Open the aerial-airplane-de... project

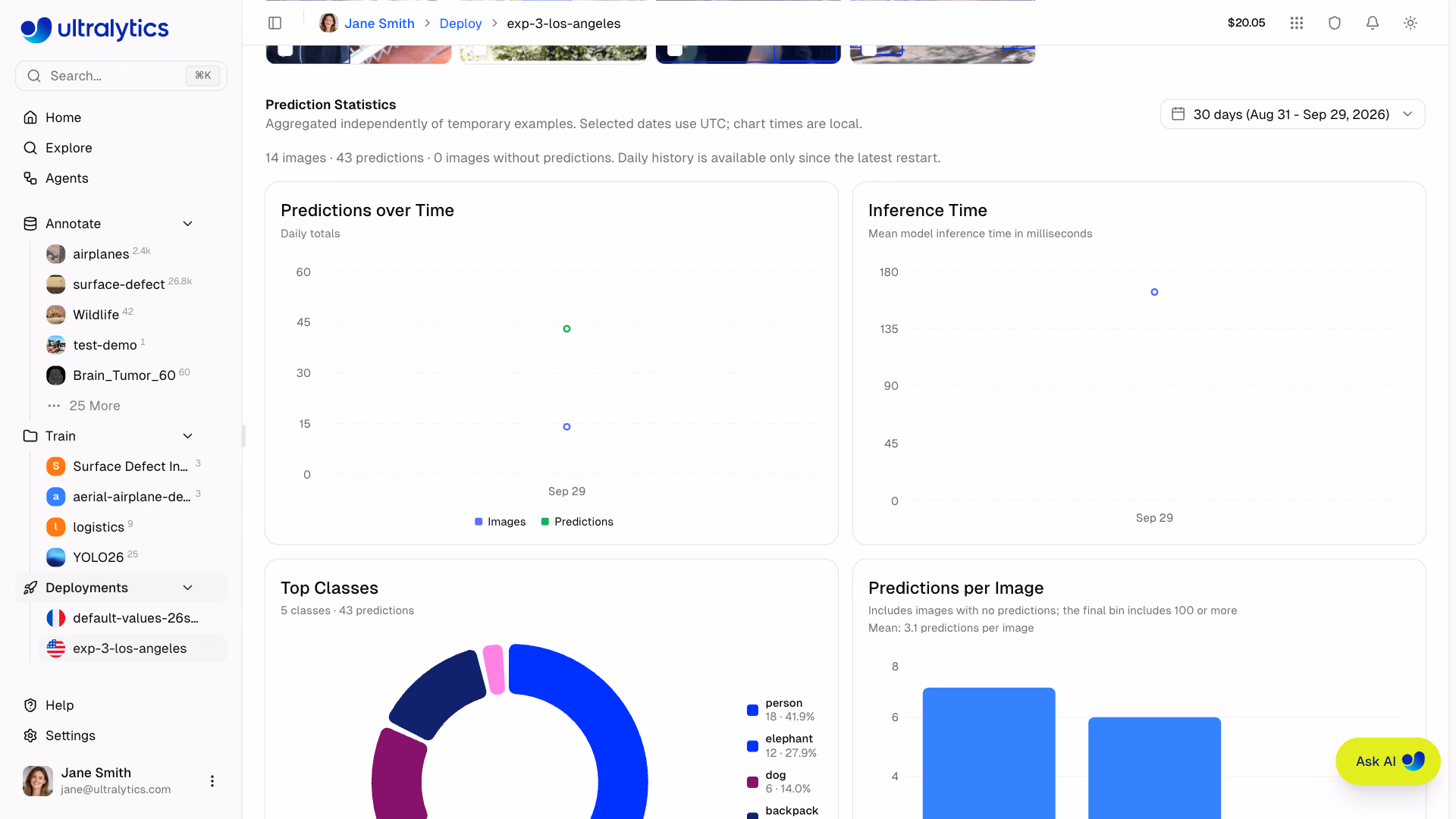click(x=133, y=497)
